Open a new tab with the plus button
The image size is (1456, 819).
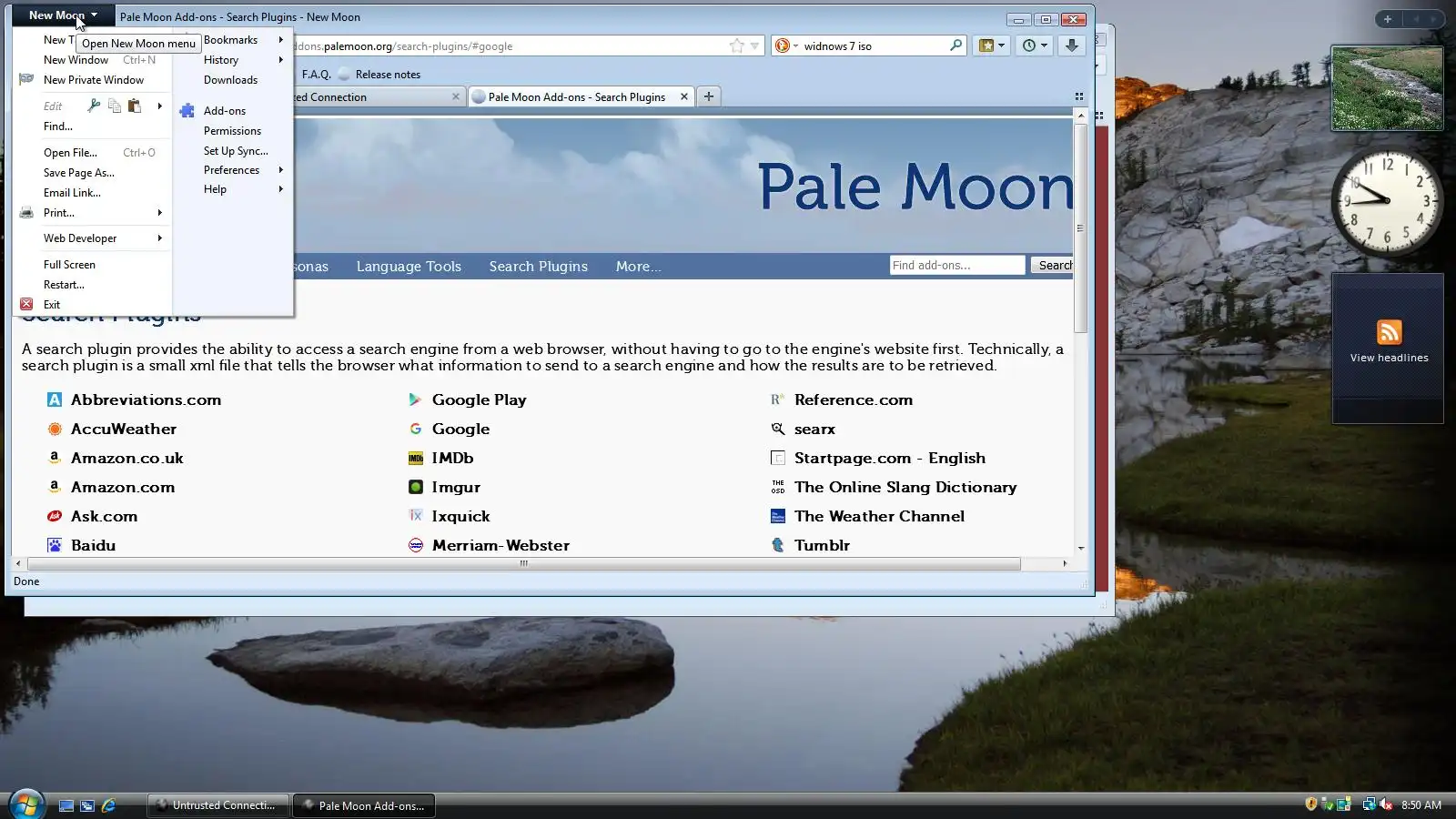(709, 96)
